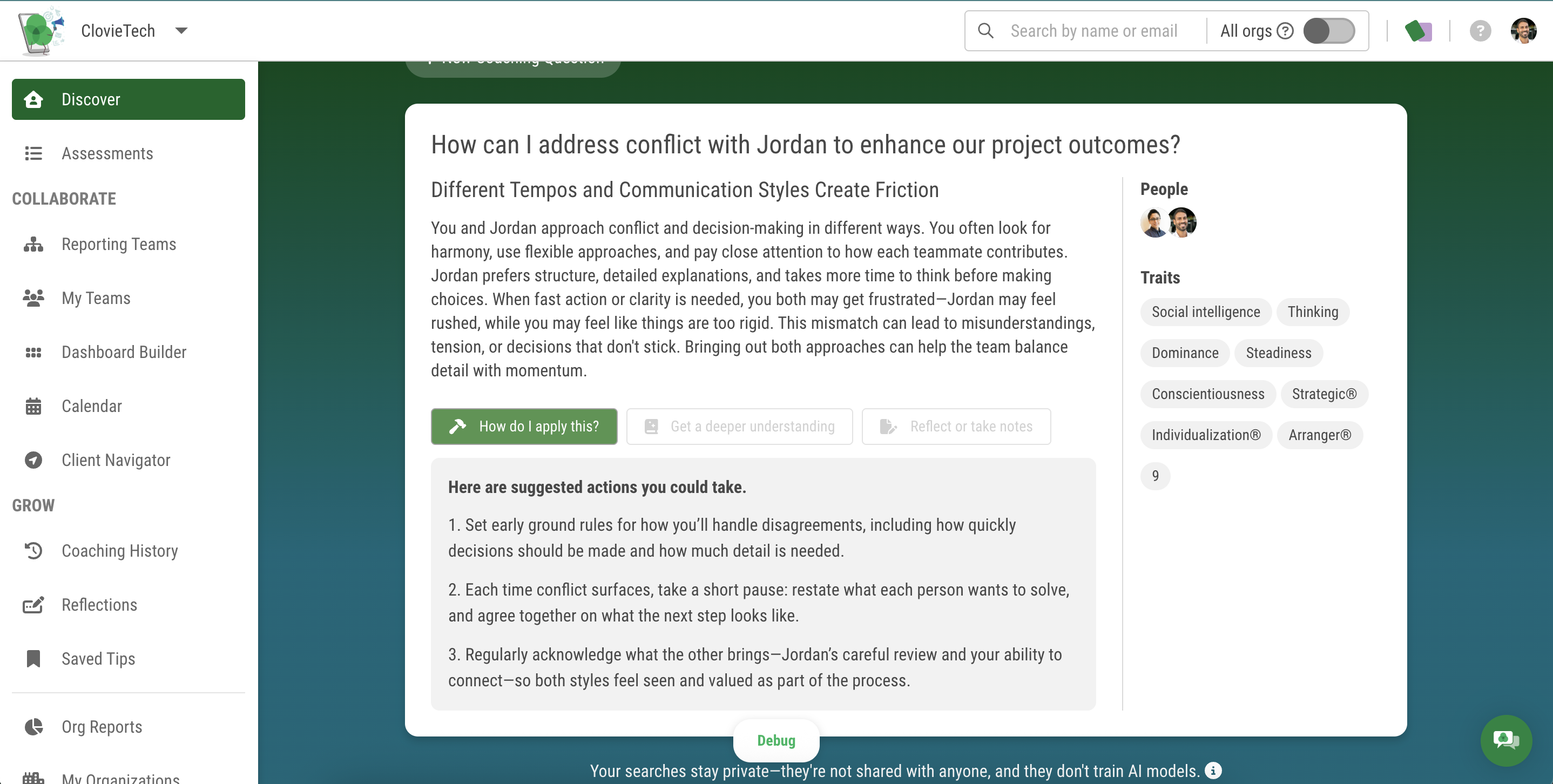This screenshot has height=784, width=1553.
Task: Click the All orgs help circle icon
Action: pyautogui.click(x=1285, y=31)
